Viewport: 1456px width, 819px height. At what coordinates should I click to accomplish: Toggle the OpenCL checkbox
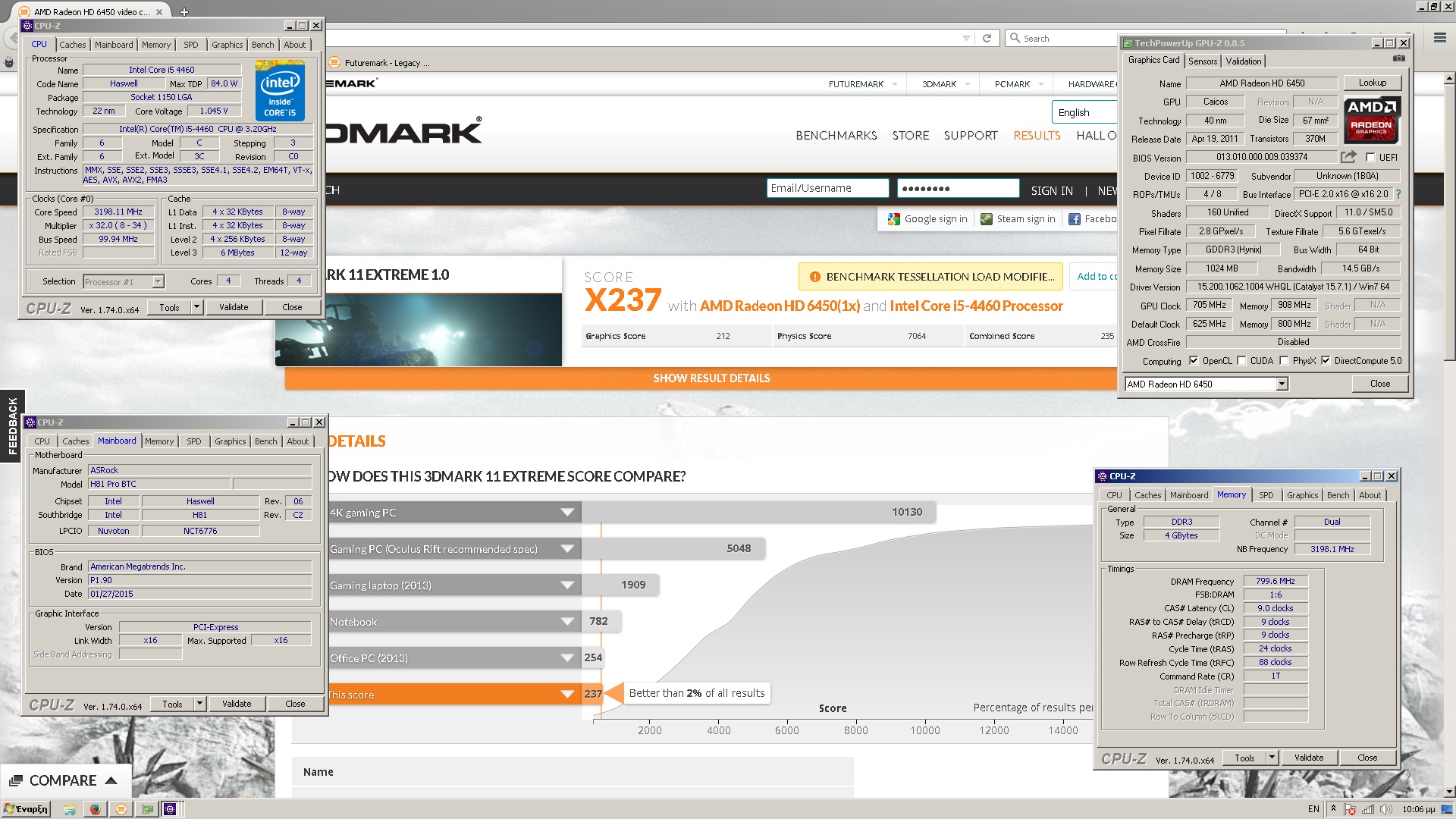point(1194,361)
